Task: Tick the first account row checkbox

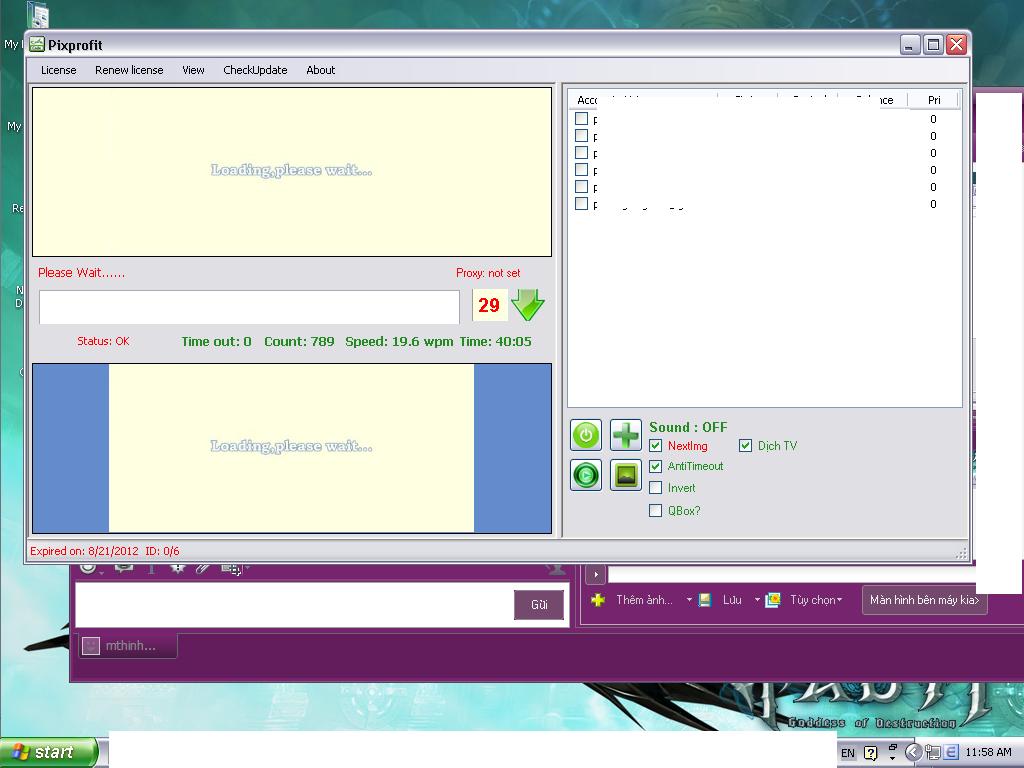Action: pos(581,119)
